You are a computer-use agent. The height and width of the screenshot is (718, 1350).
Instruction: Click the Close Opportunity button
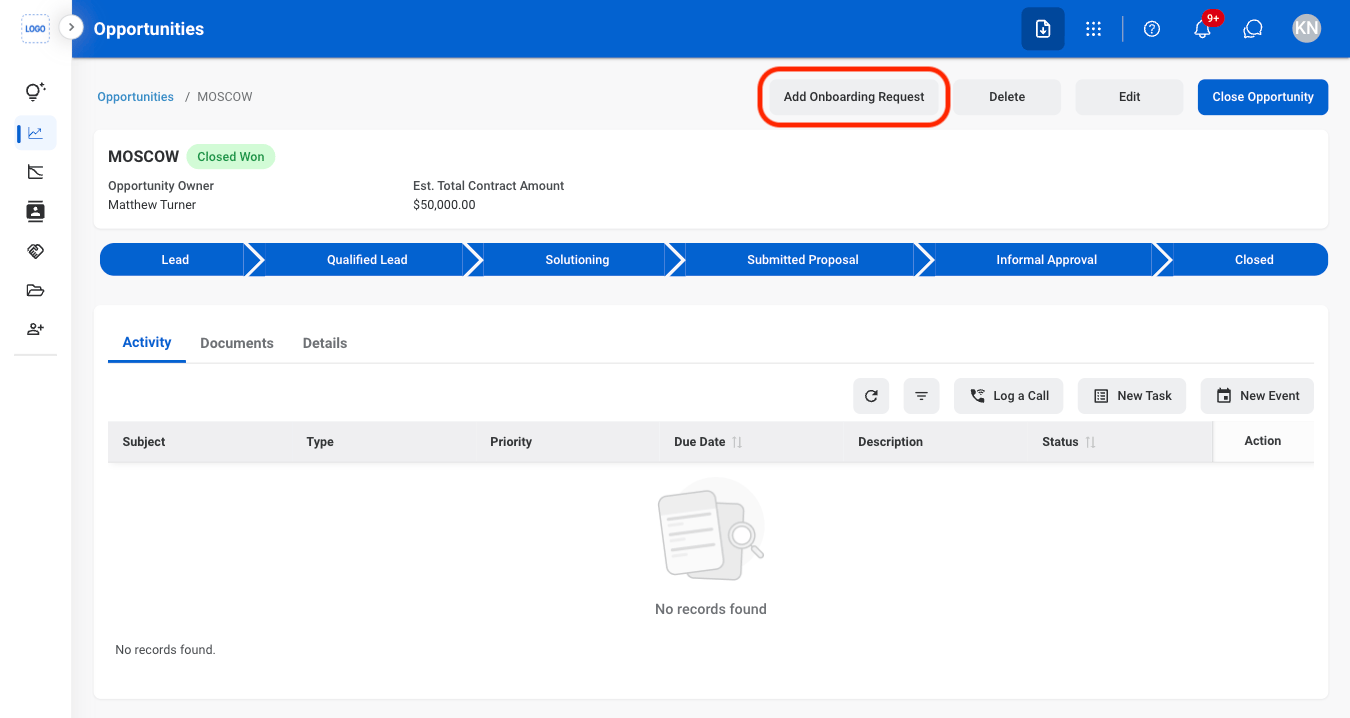pos(1263,97)
